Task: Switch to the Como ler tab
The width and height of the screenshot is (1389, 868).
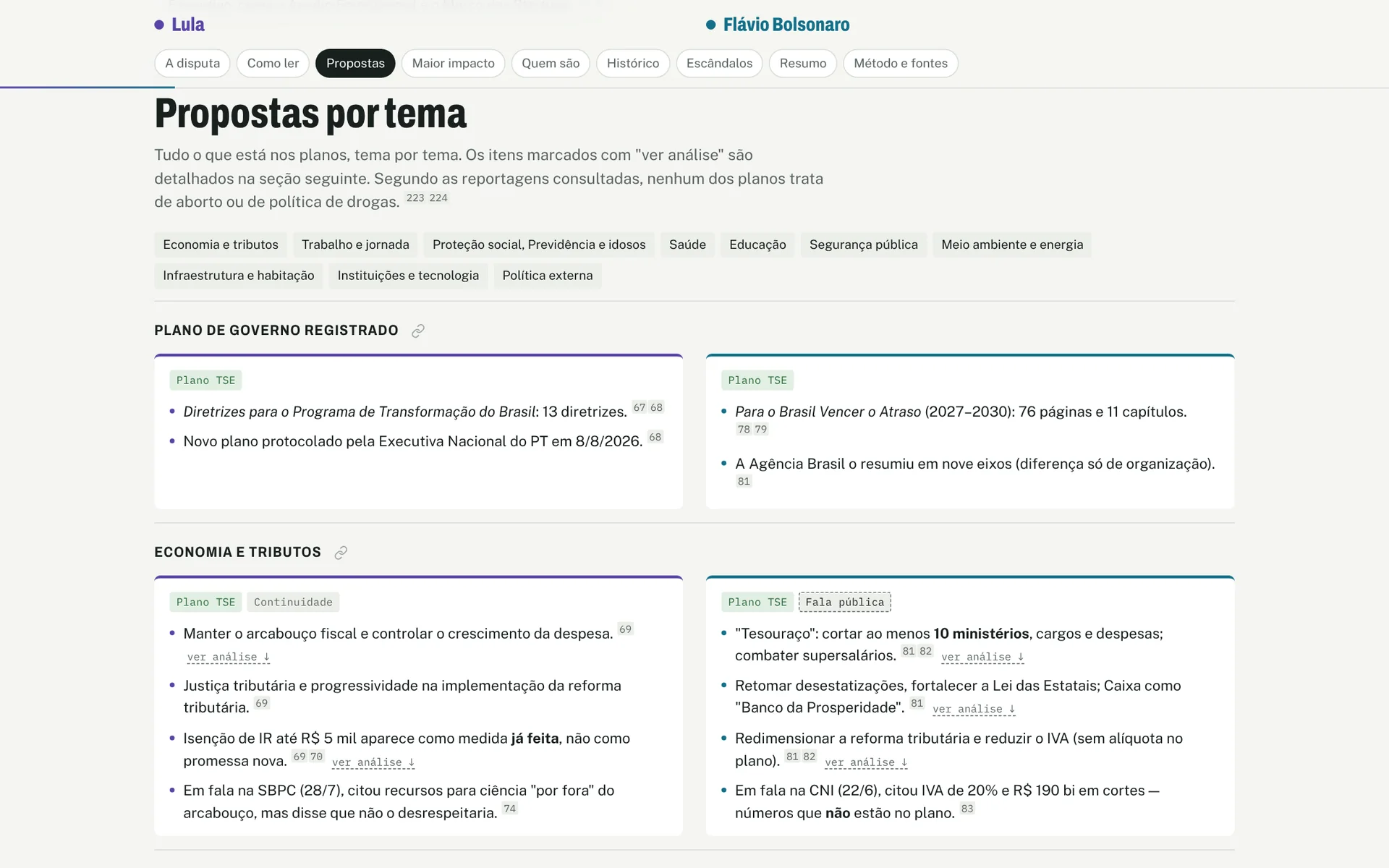Action: 273,63
